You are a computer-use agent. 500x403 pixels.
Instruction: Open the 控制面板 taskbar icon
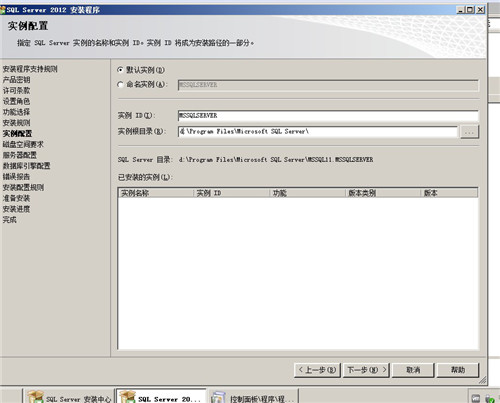pos(253,397)
